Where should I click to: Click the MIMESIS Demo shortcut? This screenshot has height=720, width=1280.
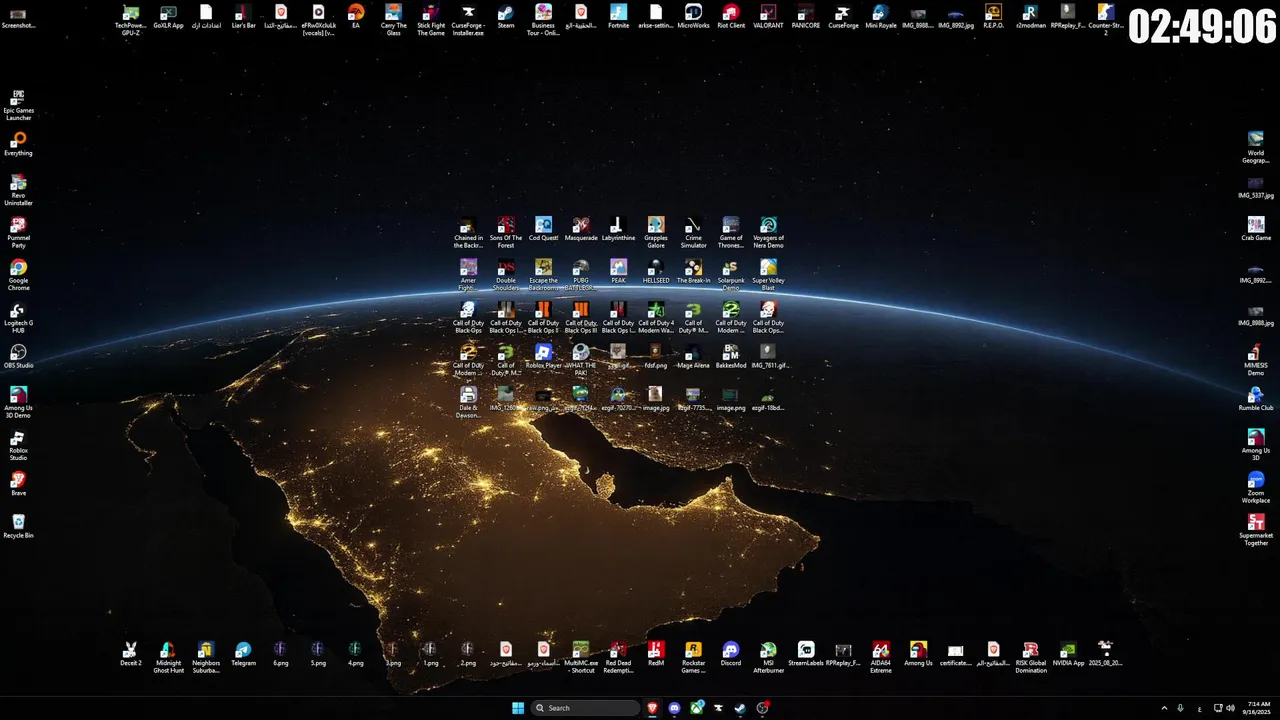1256,360
